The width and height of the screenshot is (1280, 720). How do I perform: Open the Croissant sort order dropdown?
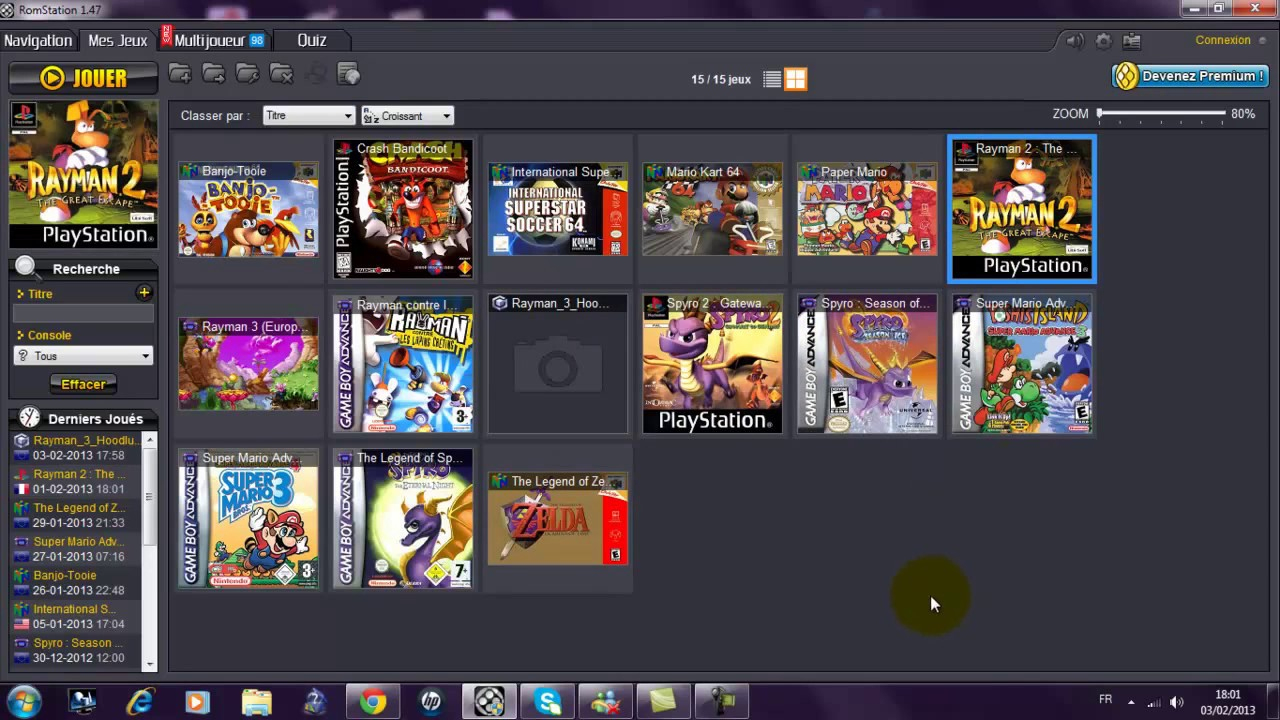407,116
